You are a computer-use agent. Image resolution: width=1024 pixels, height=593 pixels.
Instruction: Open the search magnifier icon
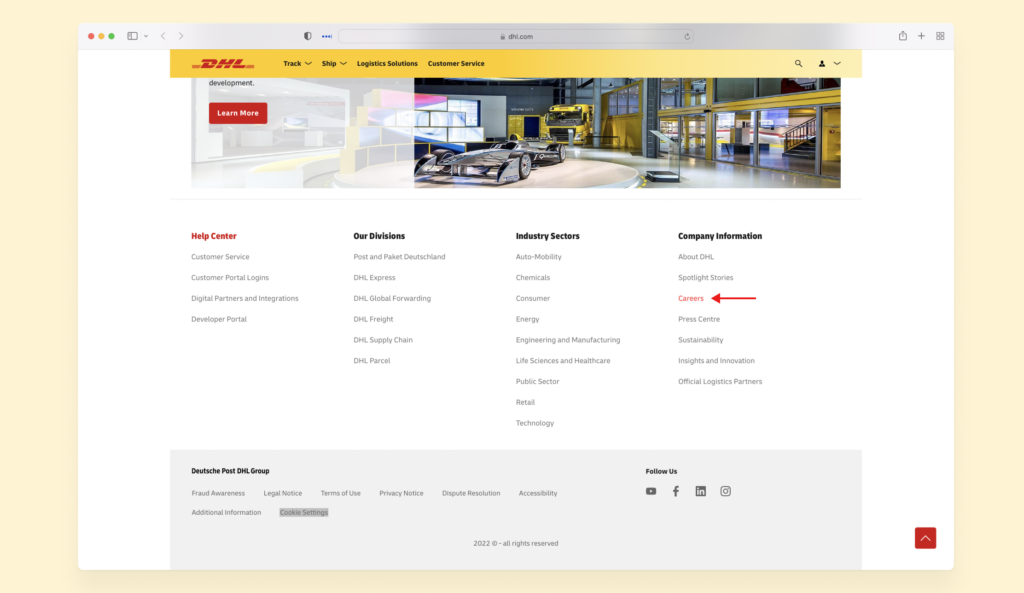pyautogui.click(x=798, y=63)
